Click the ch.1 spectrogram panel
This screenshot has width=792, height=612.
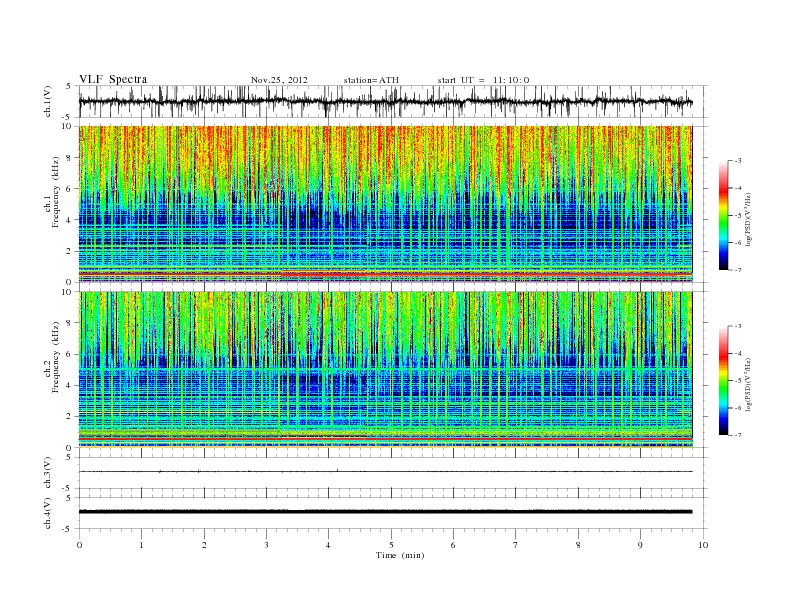tap(385, 204)
